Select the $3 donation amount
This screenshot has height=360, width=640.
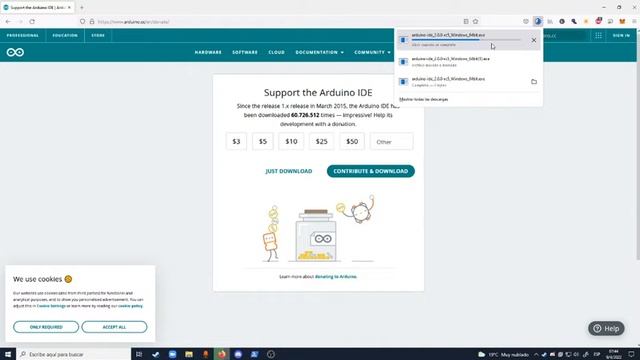[x=236, y=142]
